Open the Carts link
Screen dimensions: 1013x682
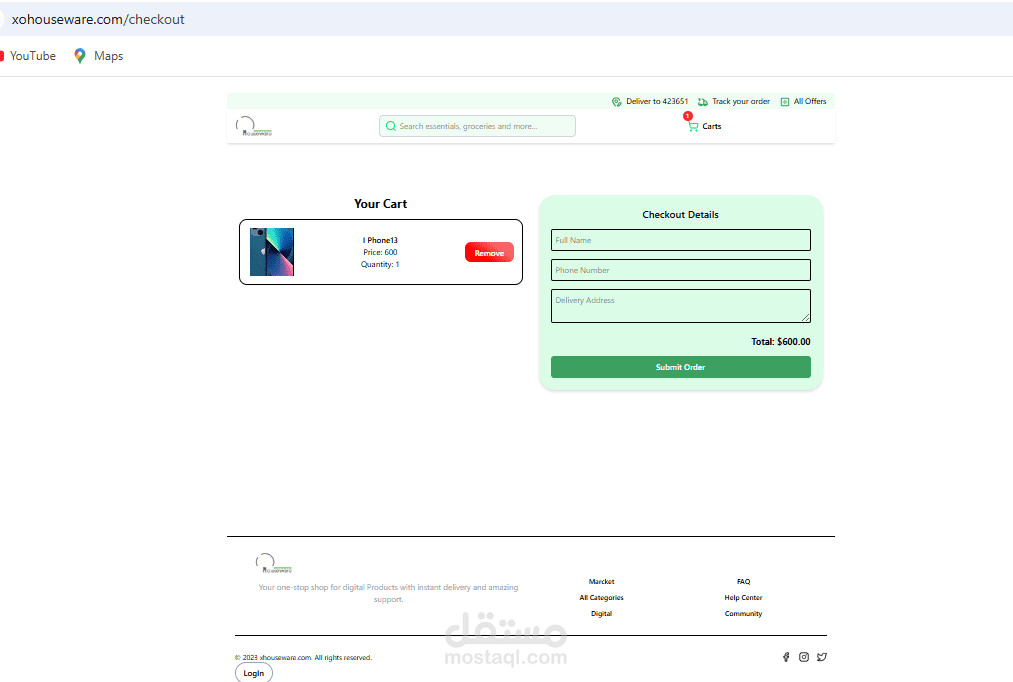coord(712,127)
